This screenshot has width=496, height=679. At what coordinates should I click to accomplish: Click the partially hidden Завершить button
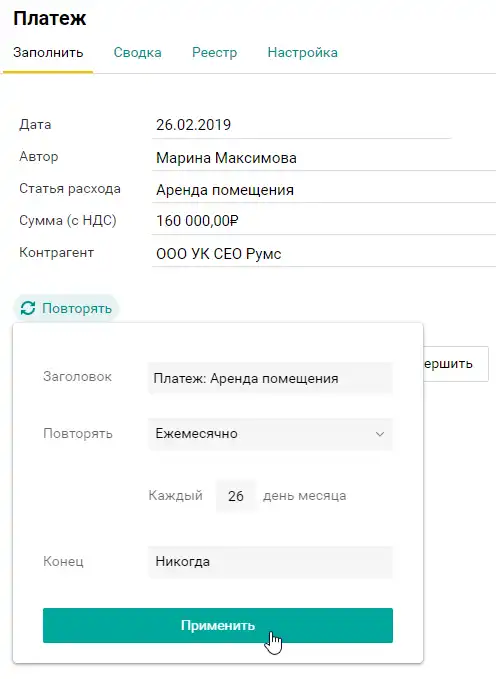coord(456,364)
